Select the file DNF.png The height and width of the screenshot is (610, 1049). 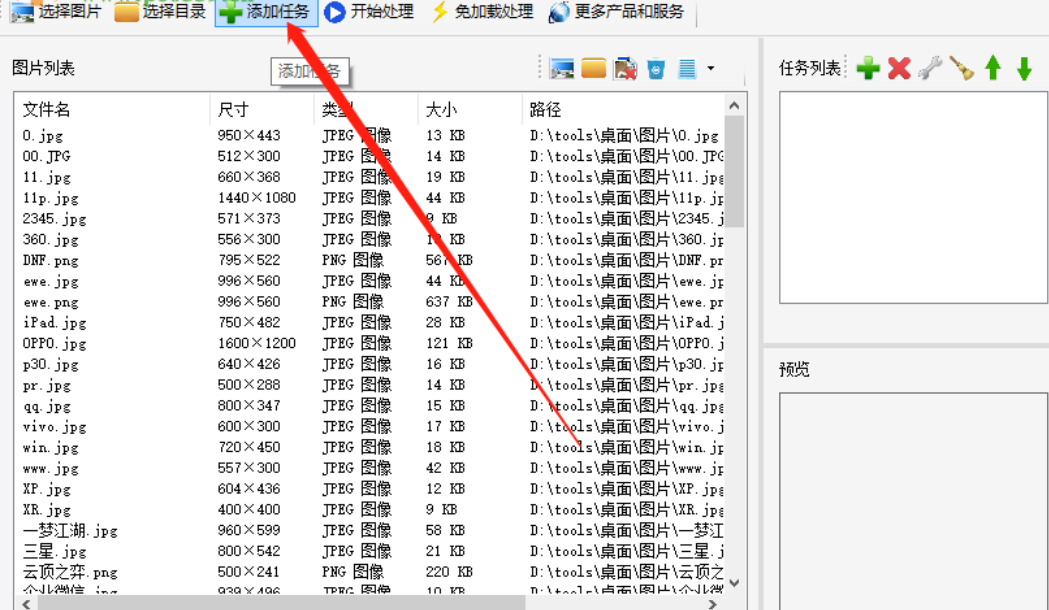(x=50, y=260)
